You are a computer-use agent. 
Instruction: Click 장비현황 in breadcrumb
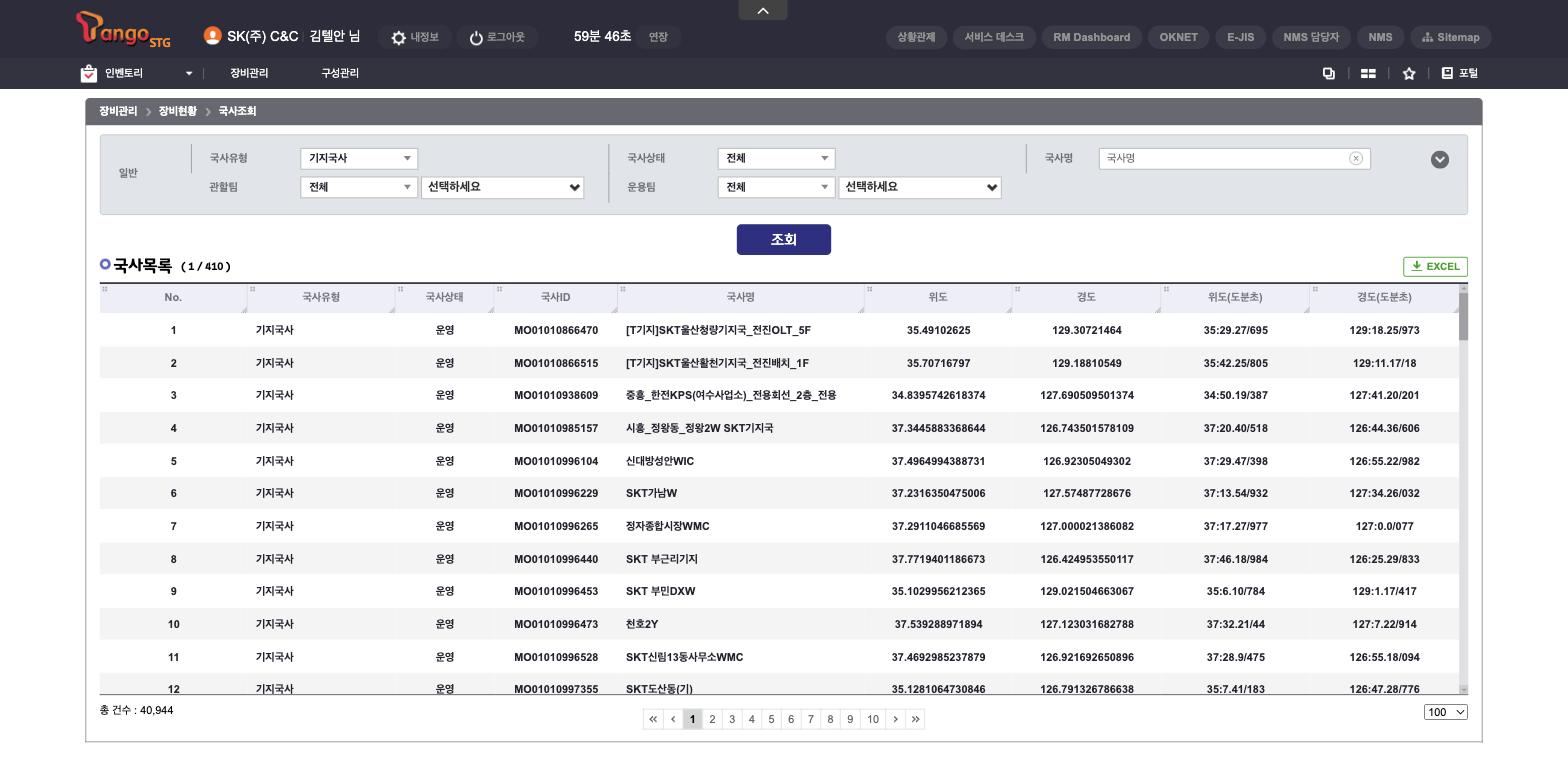tap(177, 111)
